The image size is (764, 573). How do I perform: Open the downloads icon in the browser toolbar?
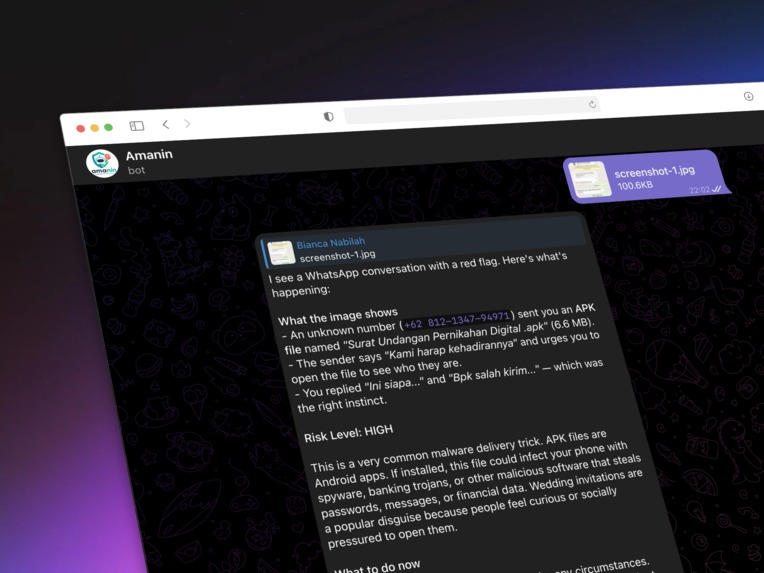748,96
